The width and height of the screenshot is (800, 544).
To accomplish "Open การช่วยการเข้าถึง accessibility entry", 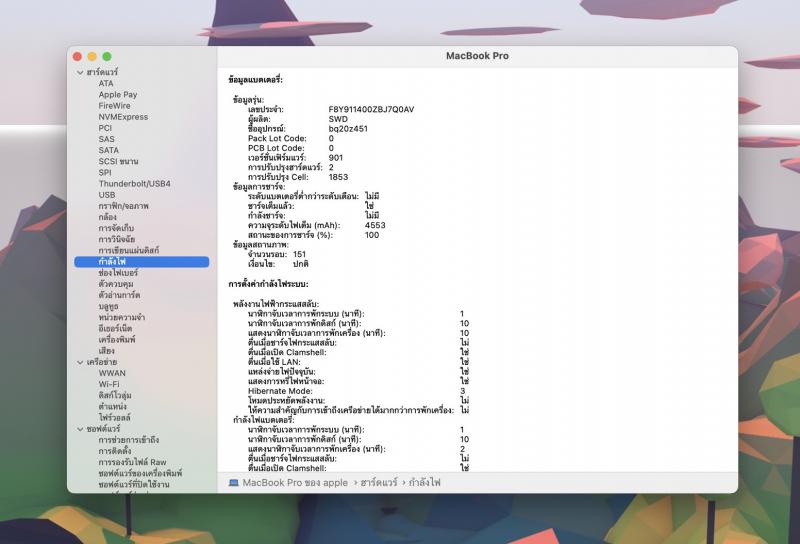I will click(x=129, y=440).
